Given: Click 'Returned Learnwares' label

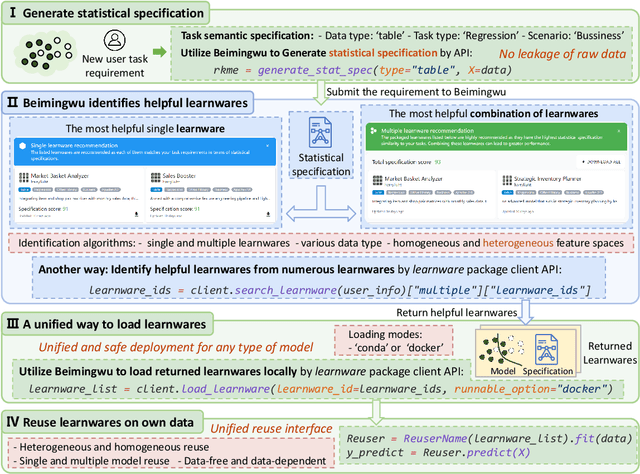Looking at the screenshot, I should pos(610,353).
